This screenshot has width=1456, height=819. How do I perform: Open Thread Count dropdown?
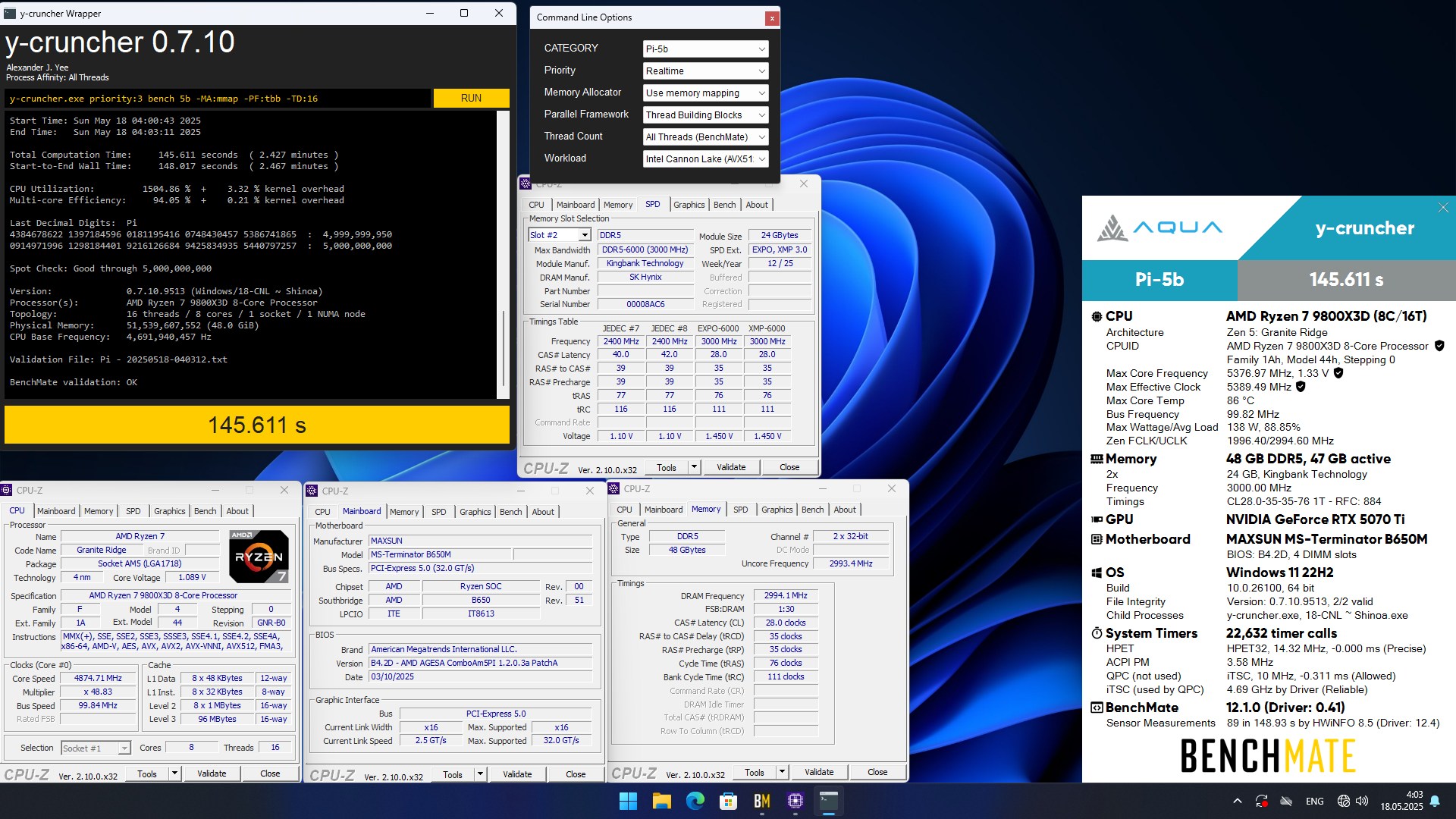[x=705, y=136]
